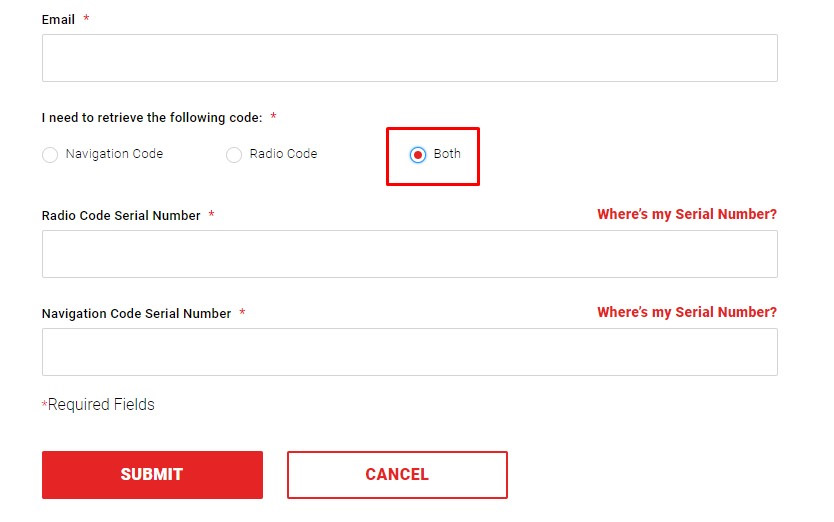The width and height of the screenshot is (834, 522).
Task: Open Where's my Serial Number link for radio code
Action: [686, 214]
